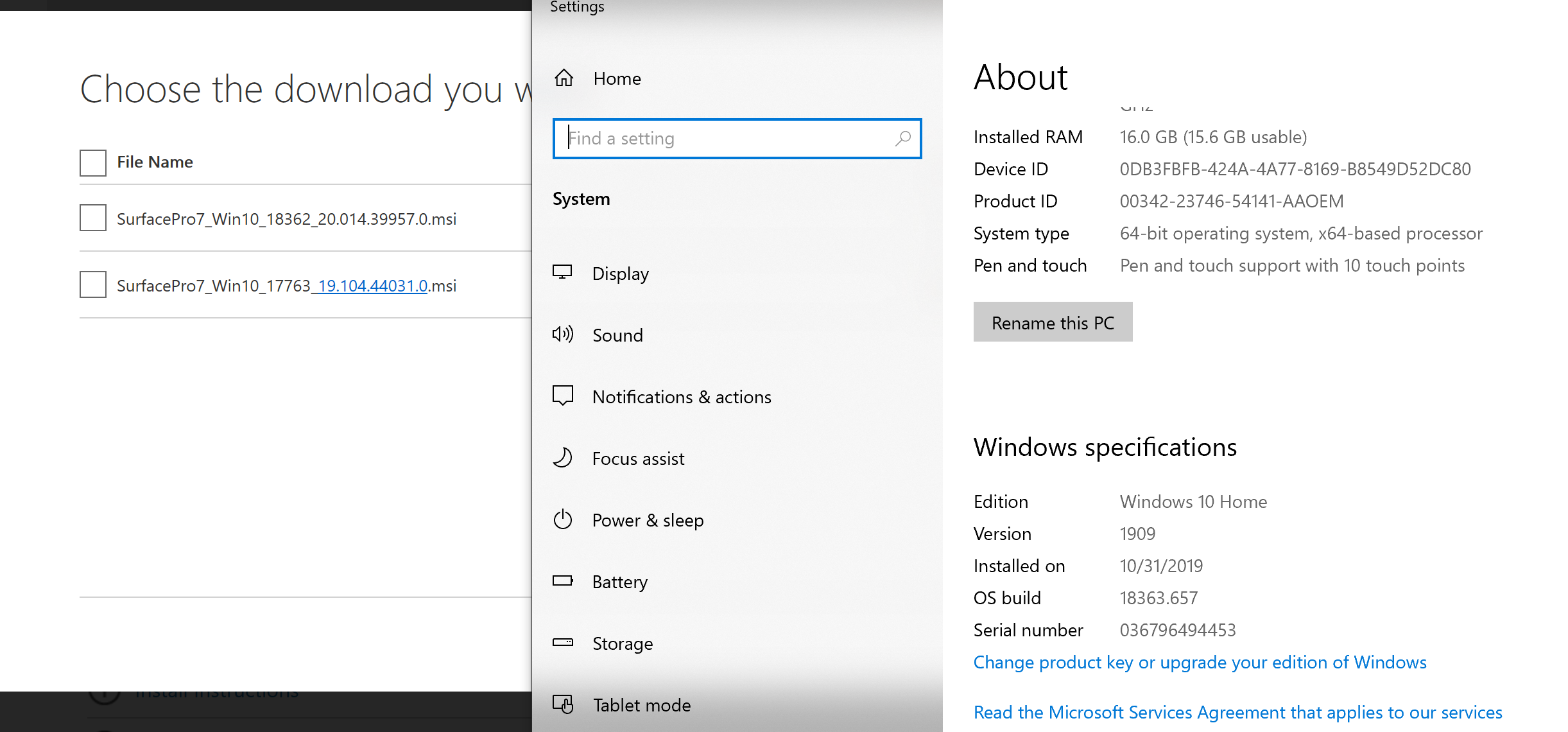The width and height of the screenshot is (1568, 732).
Task: Click the Storage drive icon
Action: coord(563,642)
